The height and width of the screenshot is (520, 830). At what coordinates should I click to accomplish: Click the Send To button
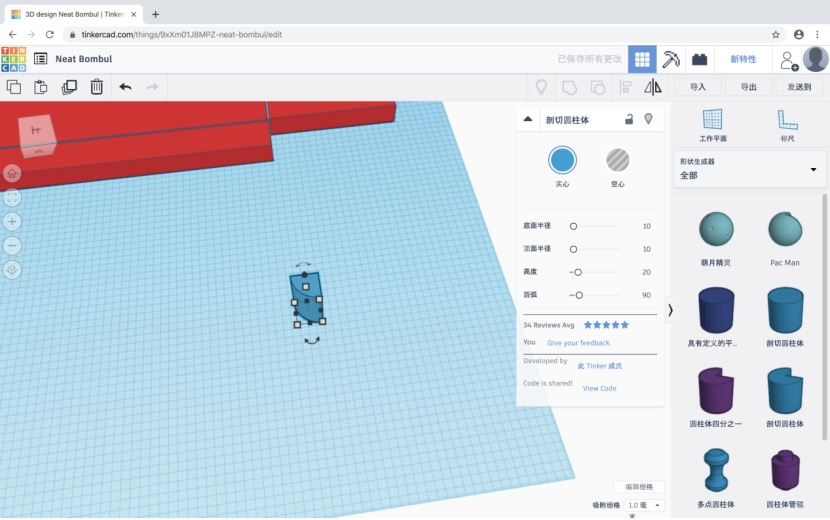[799, 87]
